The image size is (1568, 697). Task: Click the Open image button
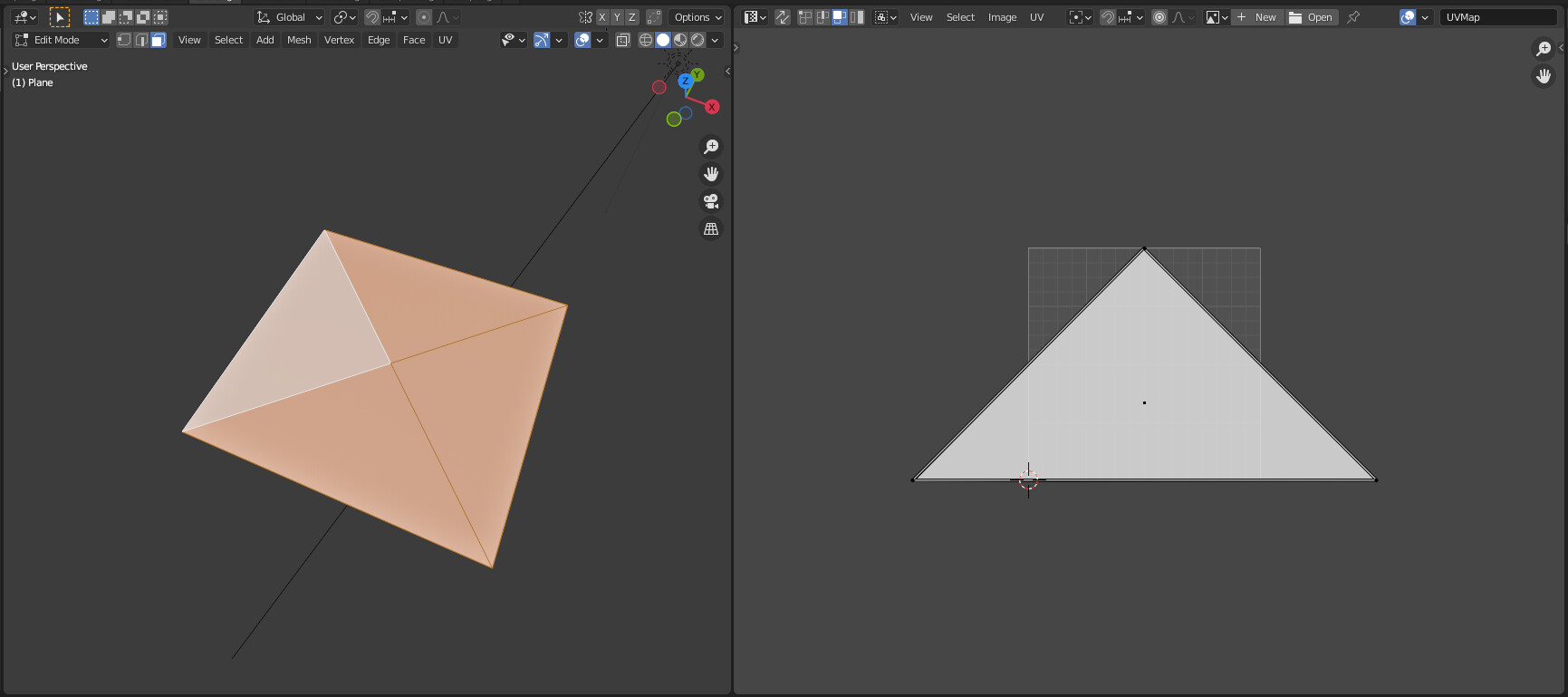pyautogui.click(x=1312, y=17)
